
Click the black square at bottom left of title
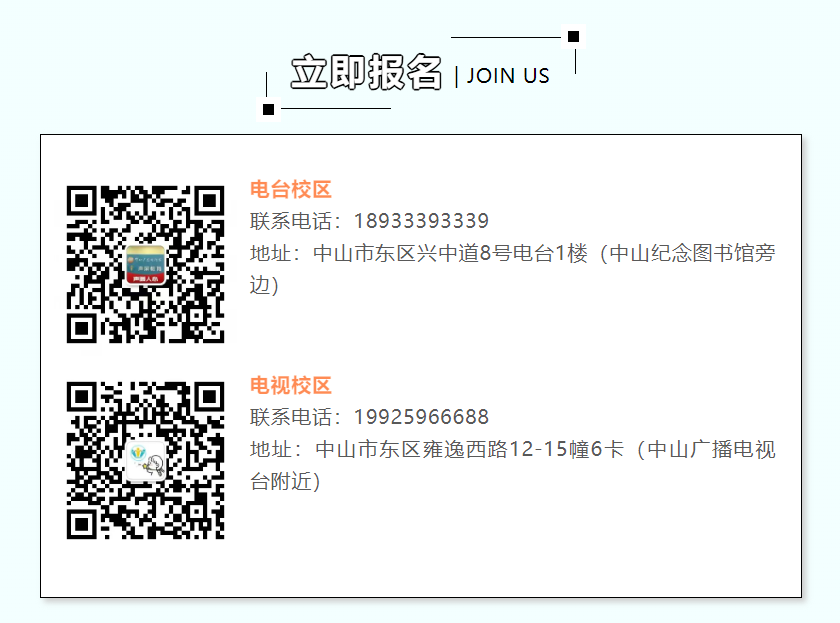tap(268, 109)
